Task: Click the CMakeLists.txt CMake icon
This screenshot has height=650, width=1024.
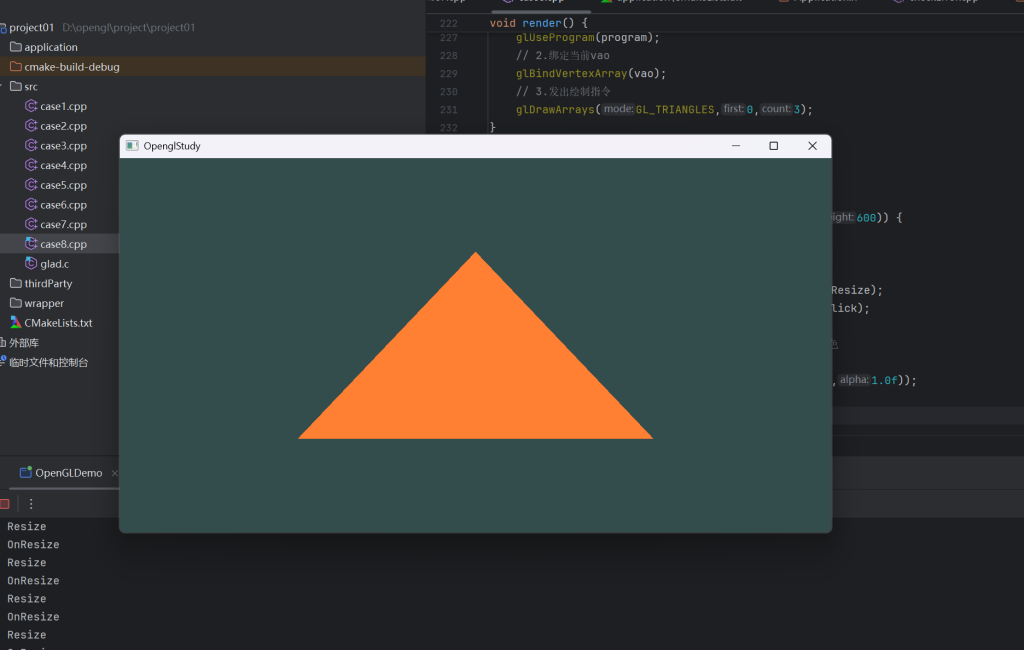Action: [x=16, y=323]
